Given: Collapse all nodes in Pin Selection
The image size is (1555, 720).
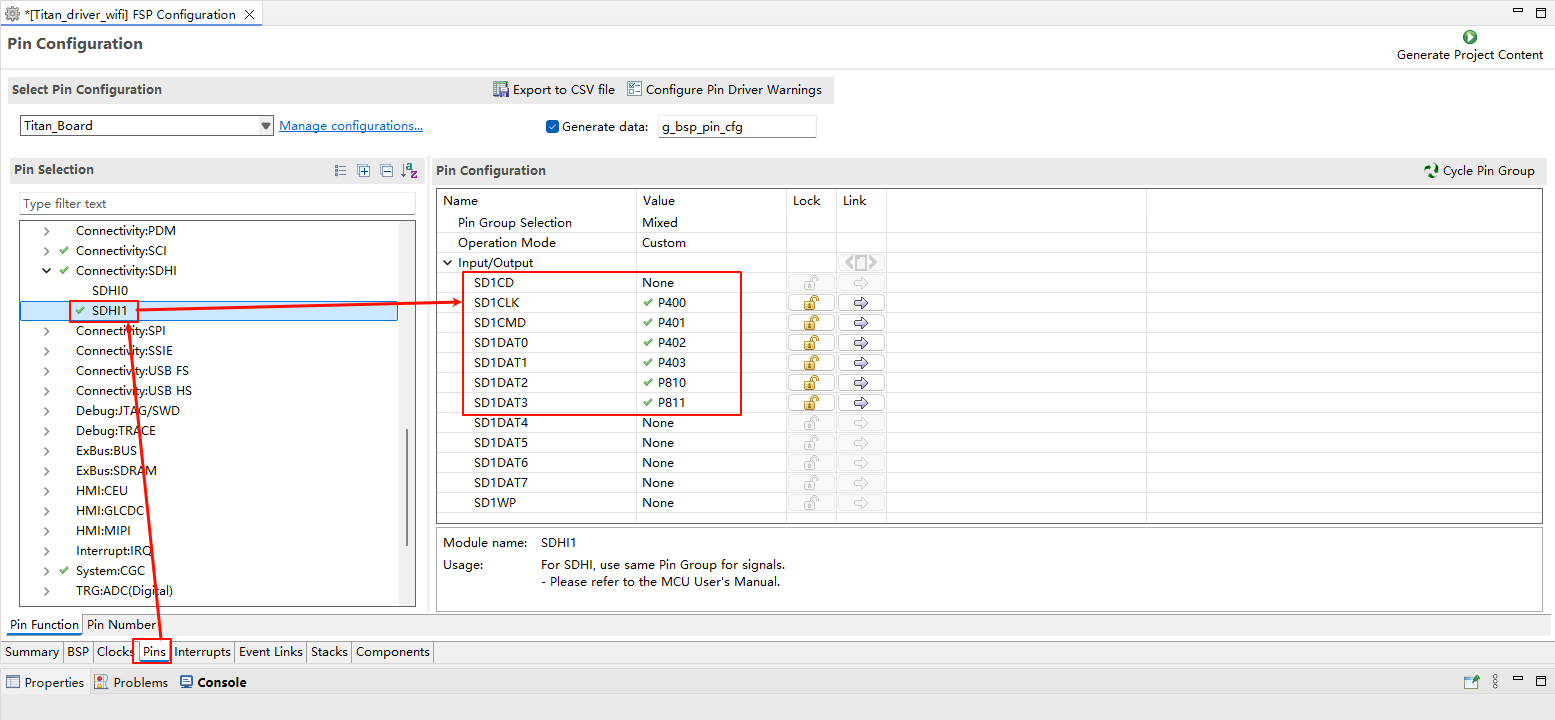Looking at the screenshot, I should (x=386, y=171).
